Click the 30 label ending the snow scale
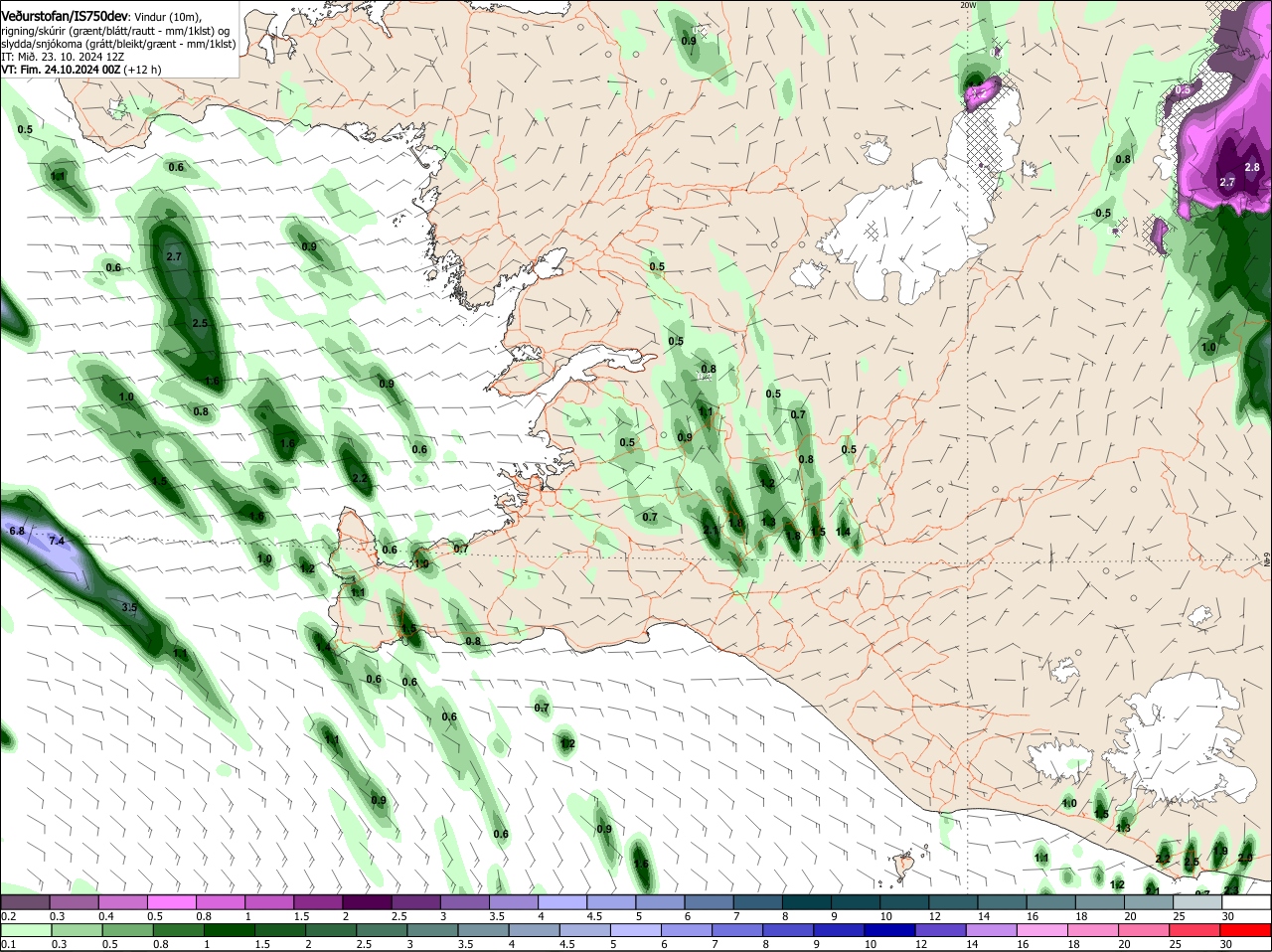 [1228, 916]
